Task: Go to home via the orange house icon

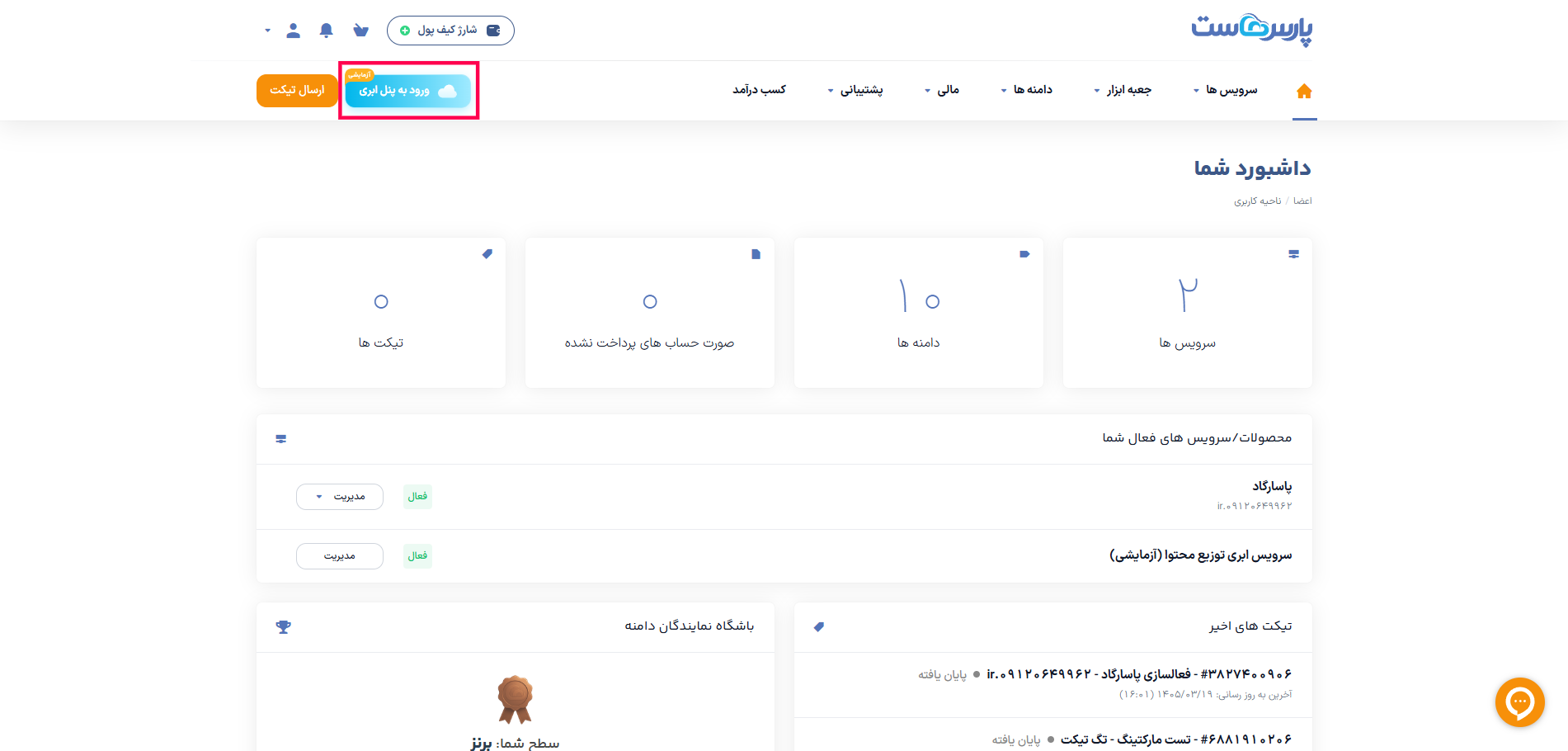Action: [x=1304, y=91]
